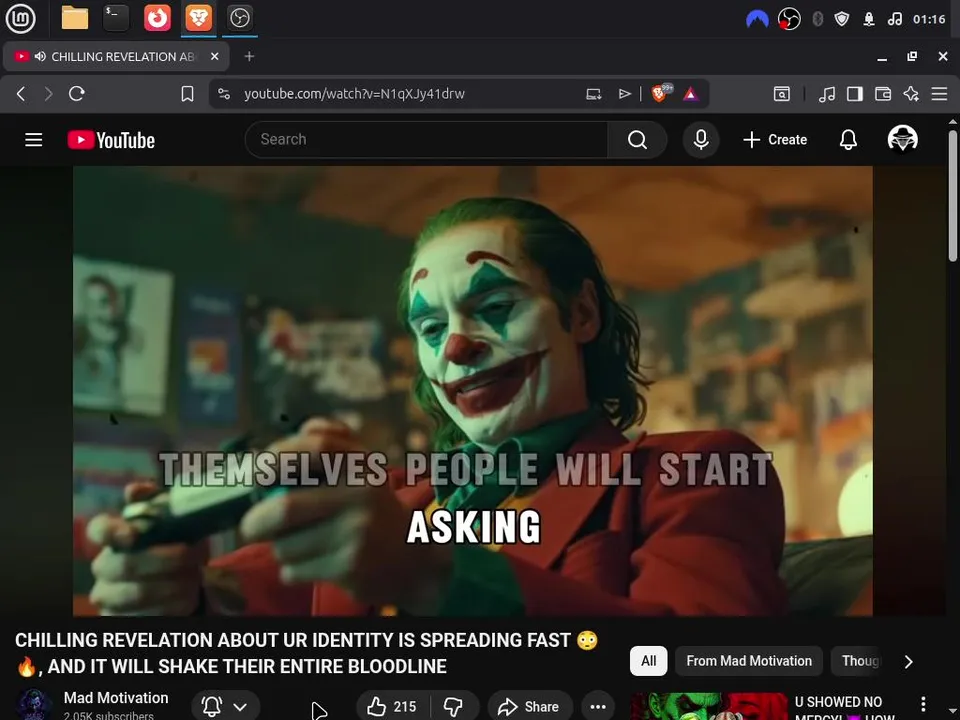Open the U SHOWED NO MERCY video thumbnail
The image size is (960, 720).
point(708,707)
